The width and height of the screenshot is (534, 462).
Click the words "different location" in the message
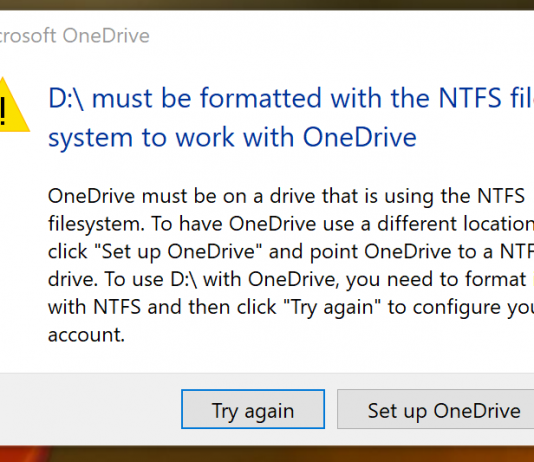click(456, 224)
